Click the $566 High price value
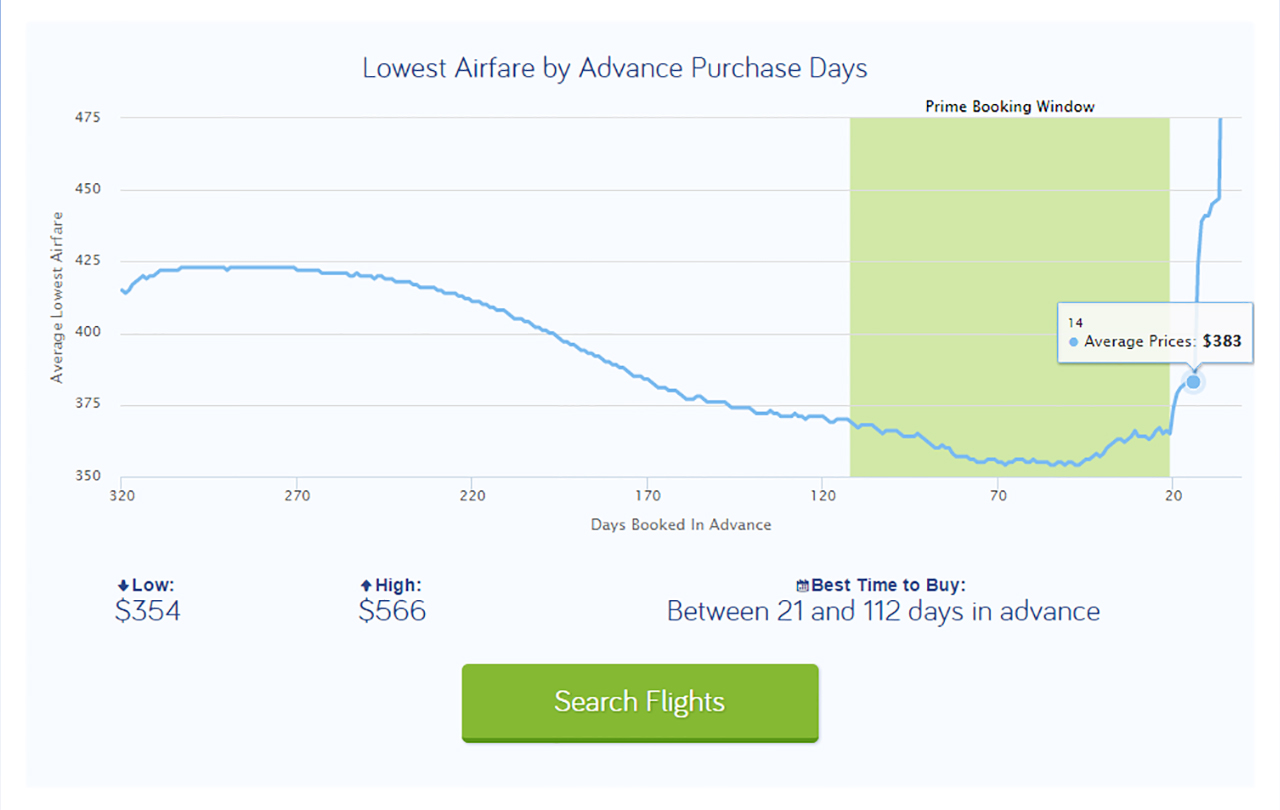This screenshot has width=1280, height=810. (x=392, y=611)
